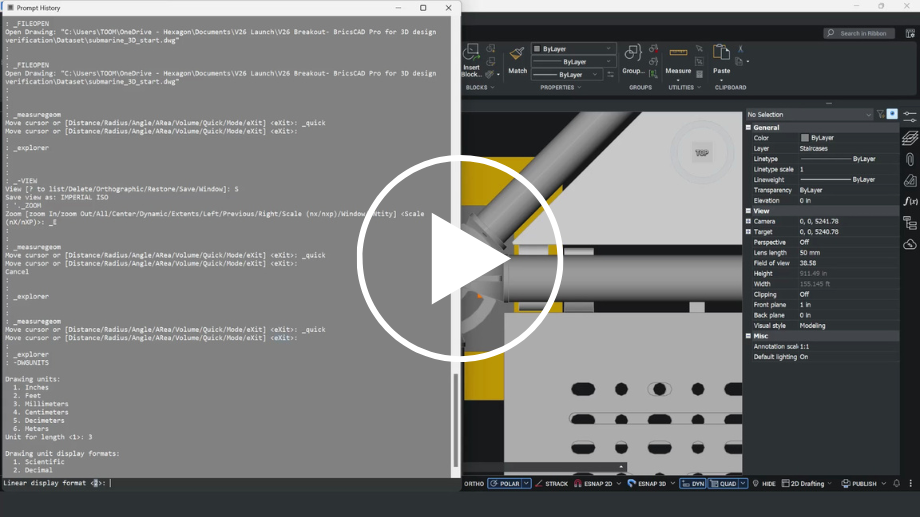This screenshot has height=517, width=920.
Task: Click the PUBLISH button
Action: coord(864,484)
